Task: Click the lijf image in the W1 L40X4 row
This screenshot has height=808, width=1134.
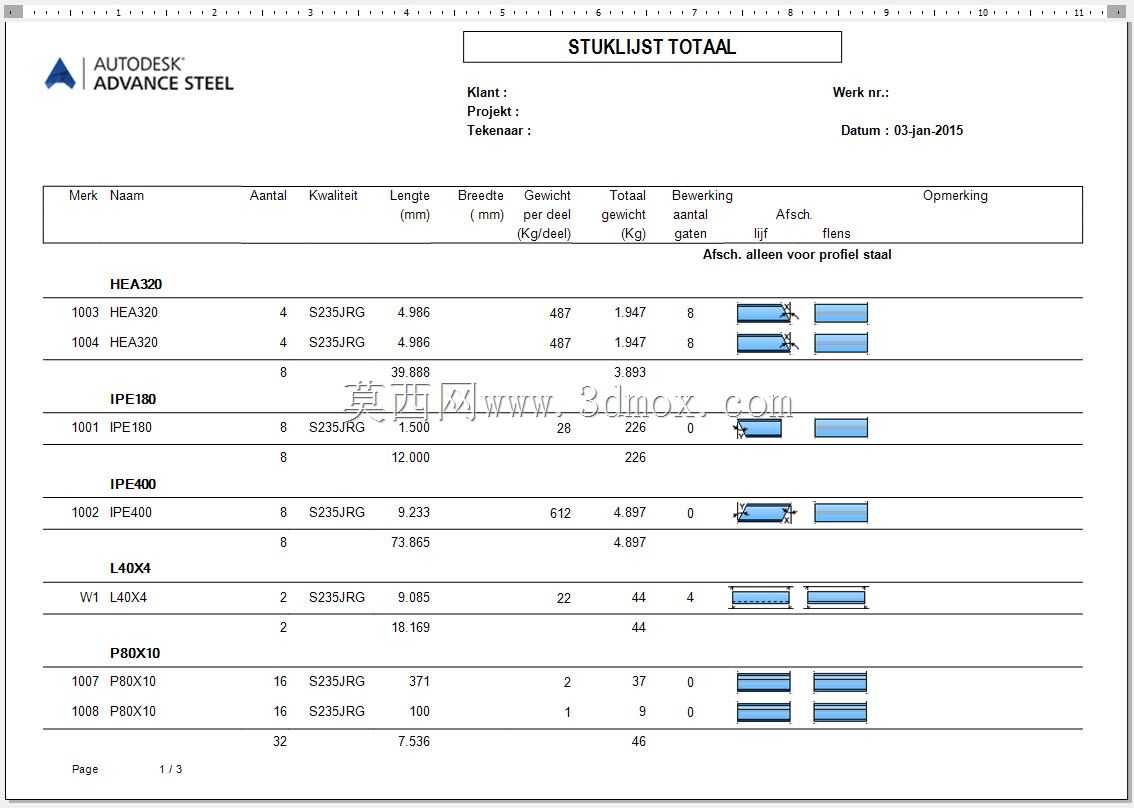Action: point(760,598)
